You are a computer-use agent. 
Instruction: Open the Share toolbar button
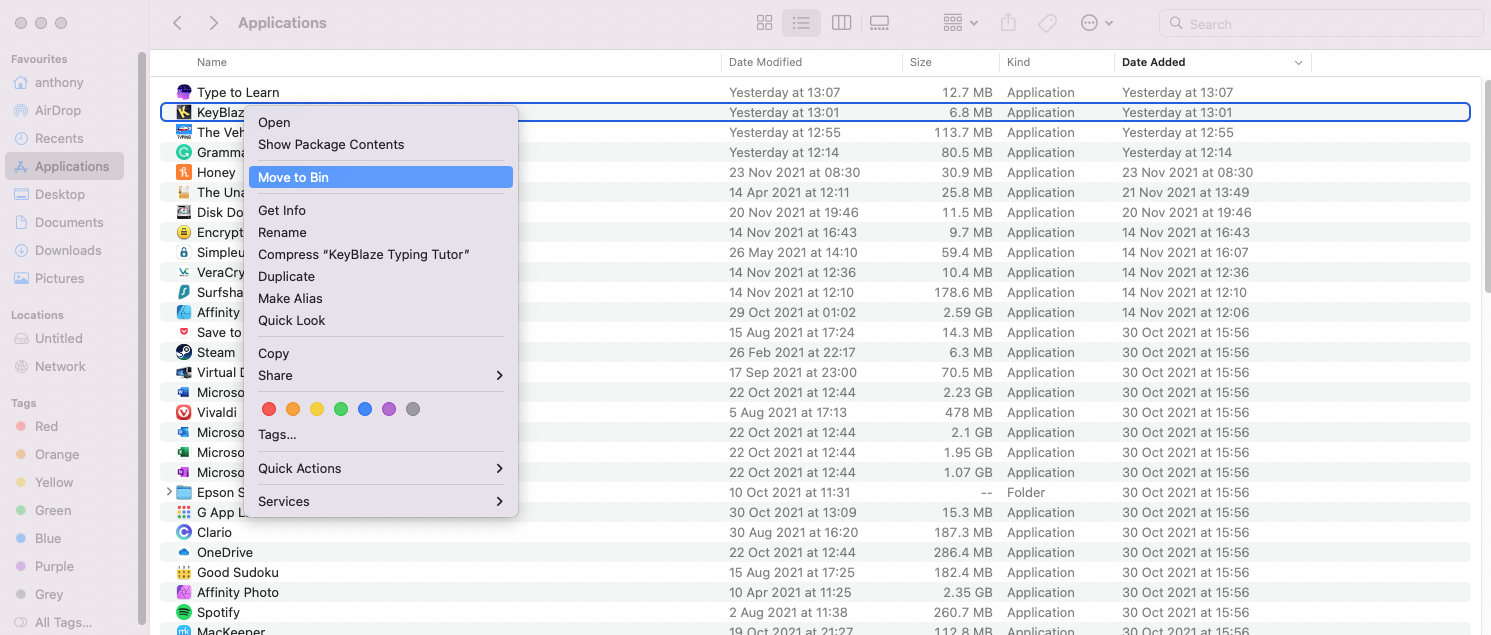coord(1008,23)
